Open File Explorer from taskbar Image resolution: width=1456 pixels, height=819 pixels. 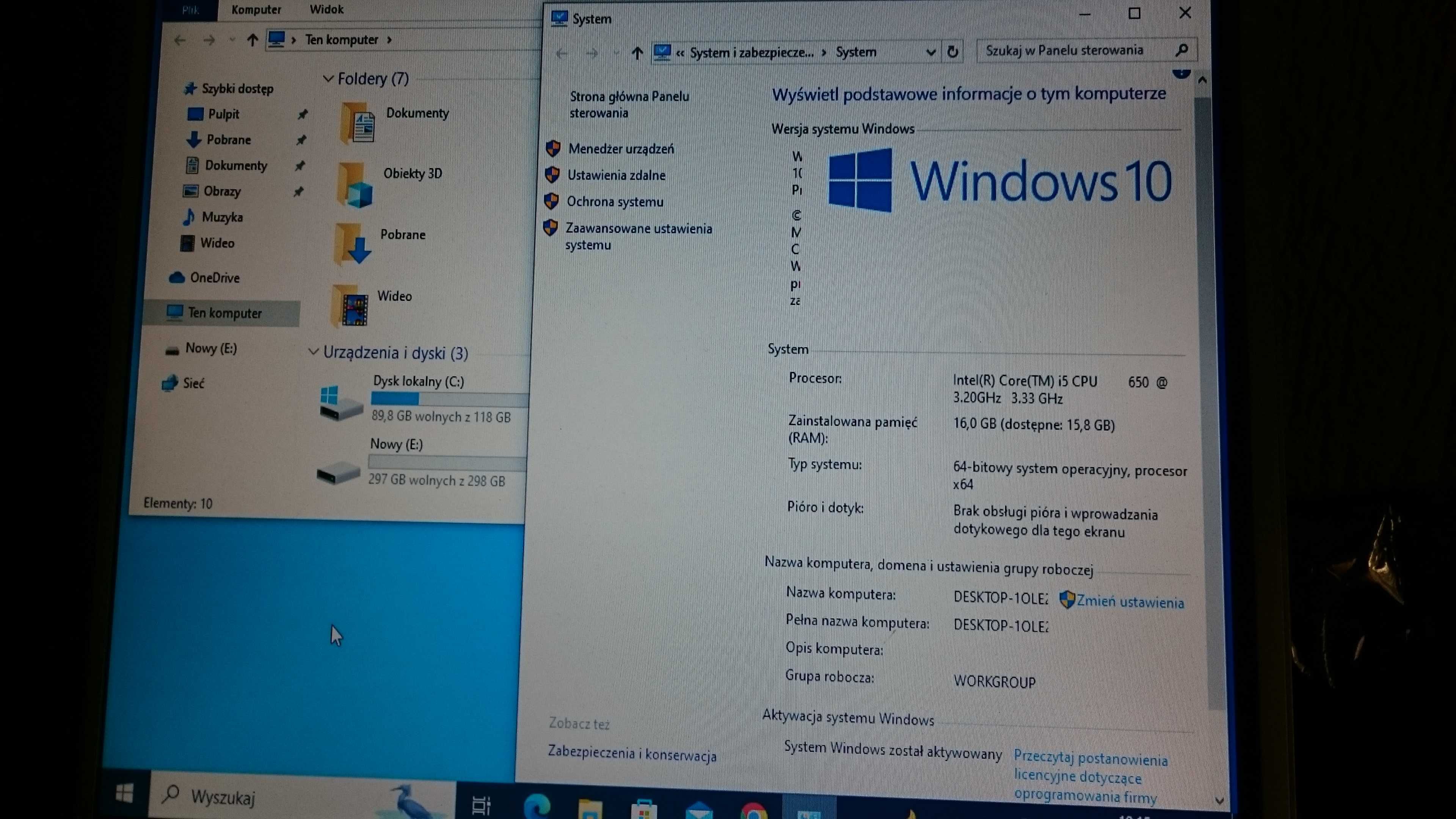[590, 808]
